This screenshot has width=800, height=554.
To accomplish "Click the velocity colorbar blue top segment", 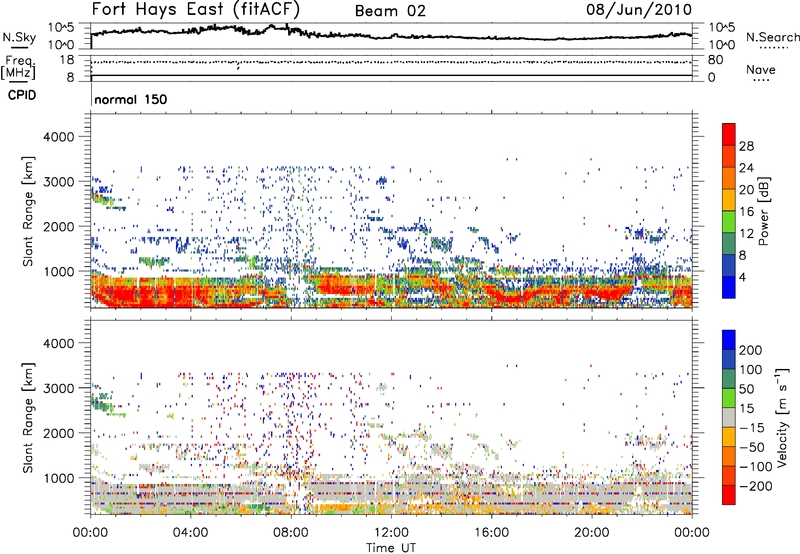I will pos(729,340).
